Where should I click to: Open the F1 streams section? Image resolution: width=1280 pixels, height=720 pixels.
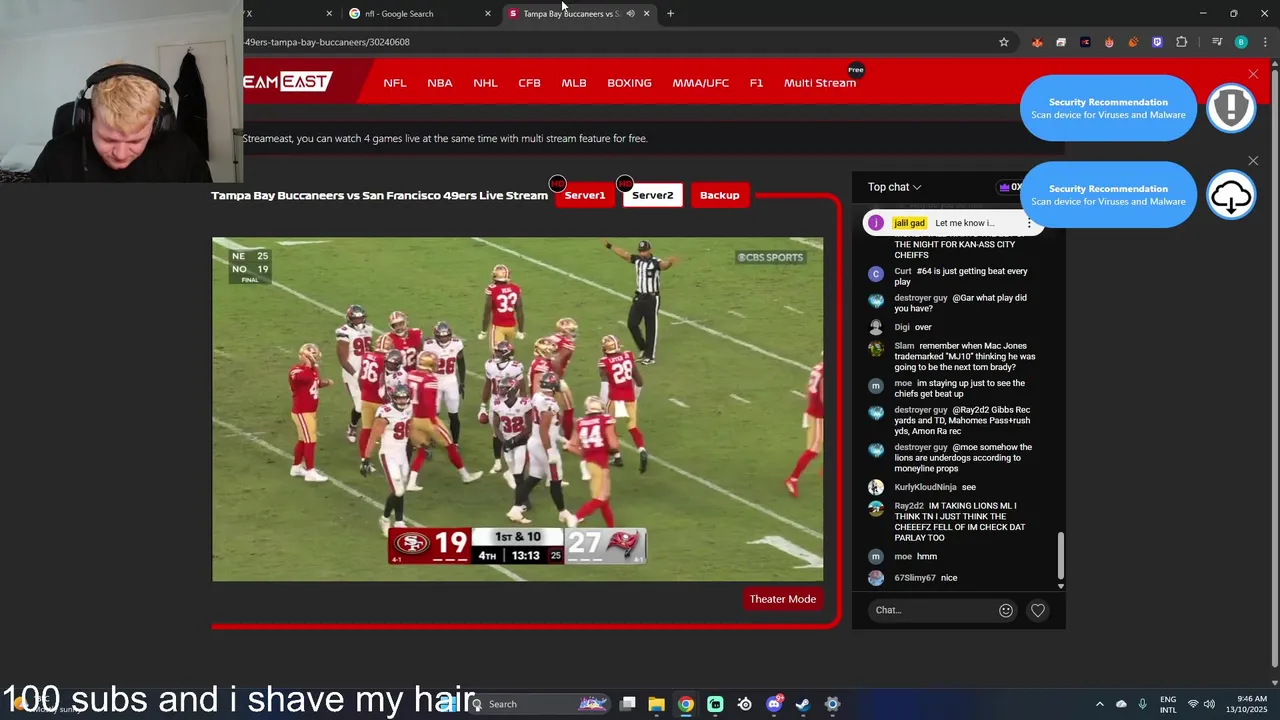(756, 83)
